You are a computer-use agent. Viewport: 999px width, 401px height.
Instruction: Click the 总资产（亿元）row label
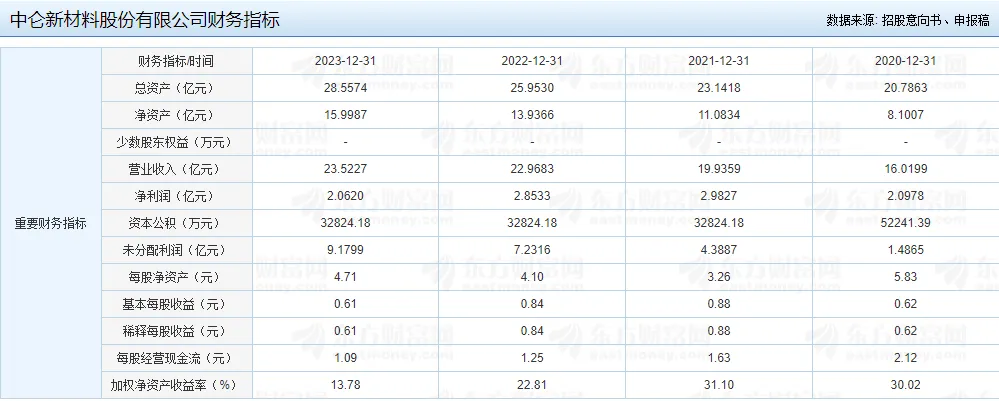point(176,89)
